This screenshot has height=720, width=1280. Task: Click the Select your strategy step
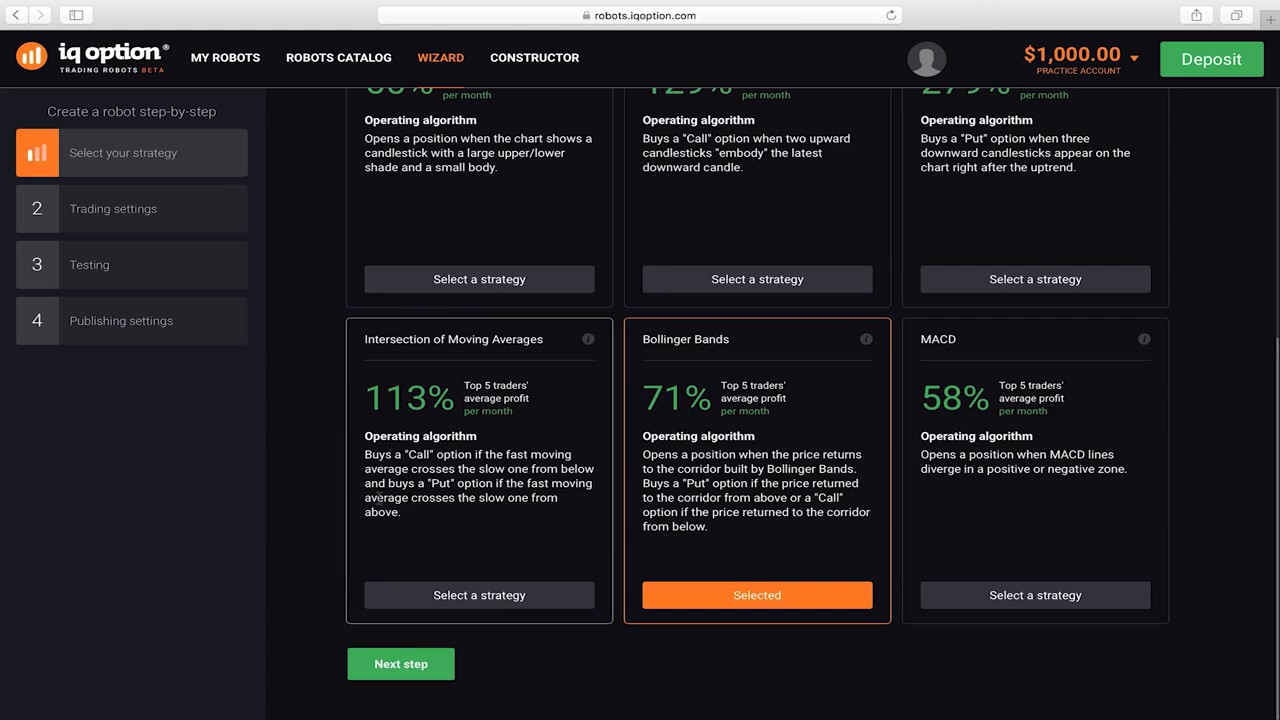pyautogui.click(x=132, y=153)
